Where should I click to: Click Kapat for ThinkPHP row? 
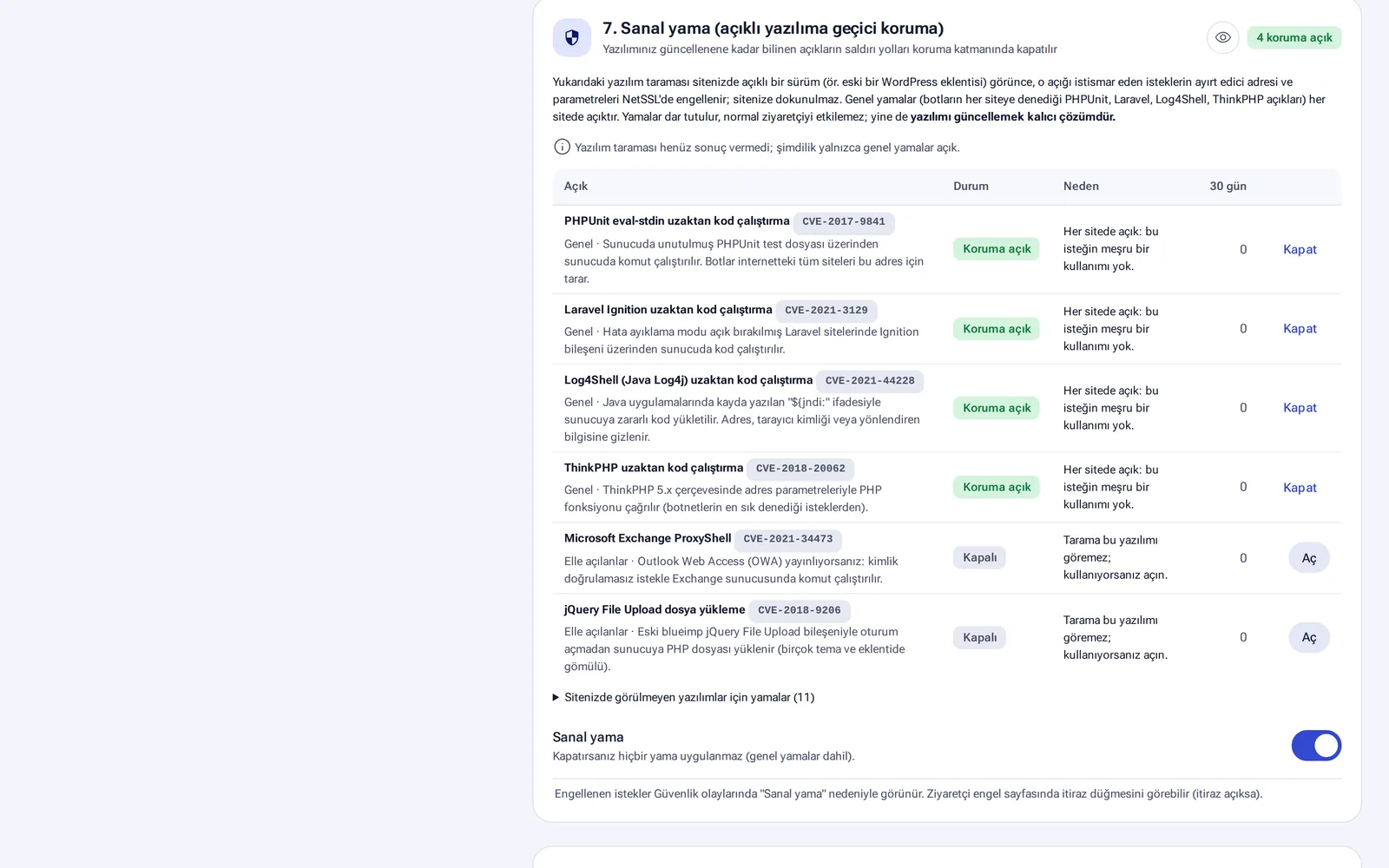pos(1300,487)
